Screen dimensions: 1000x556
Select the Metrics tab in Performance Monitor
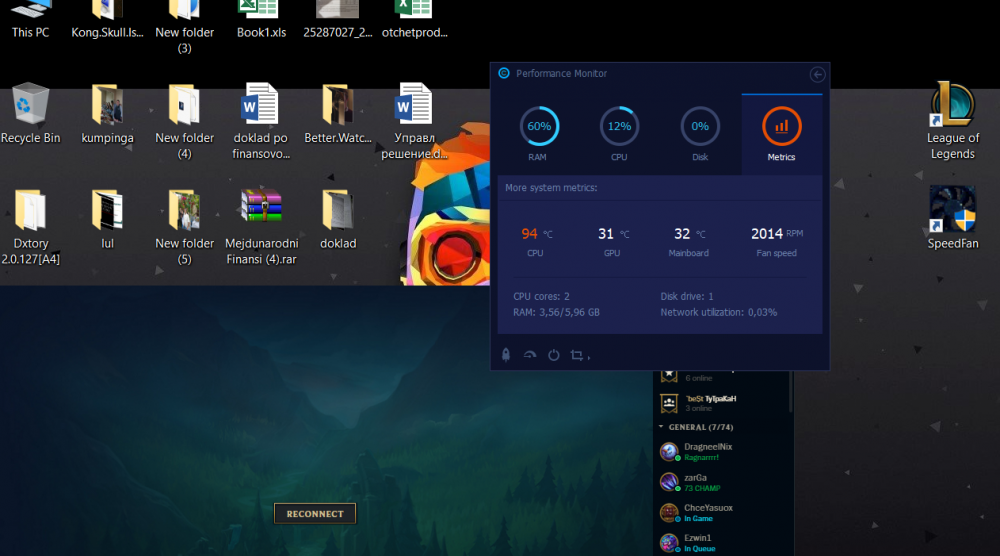[781, 134]
